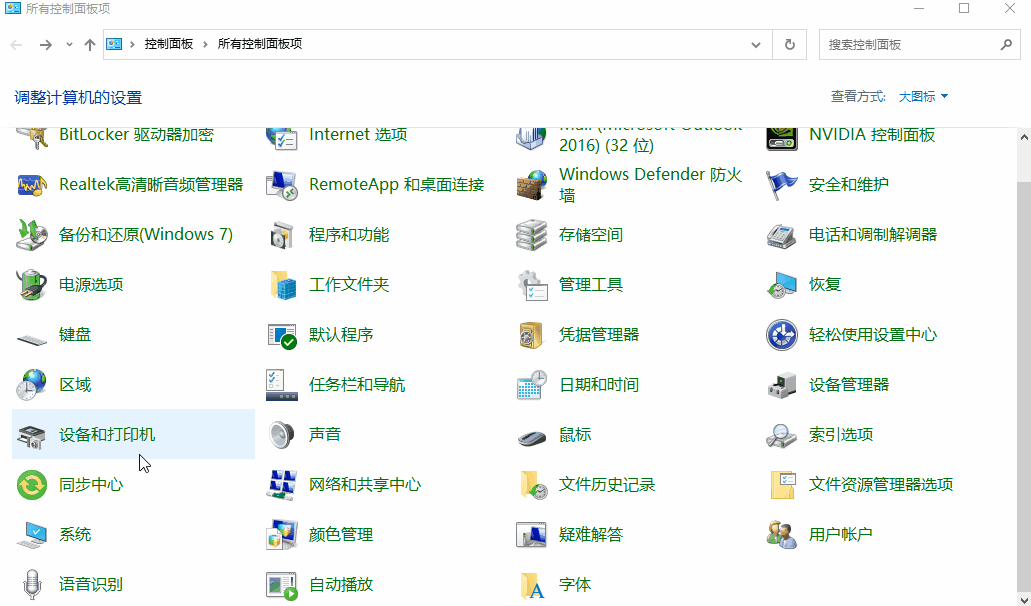1031x606 pixels.
Task: Click the 设备管理器 icon
Action: click(781, 385)
